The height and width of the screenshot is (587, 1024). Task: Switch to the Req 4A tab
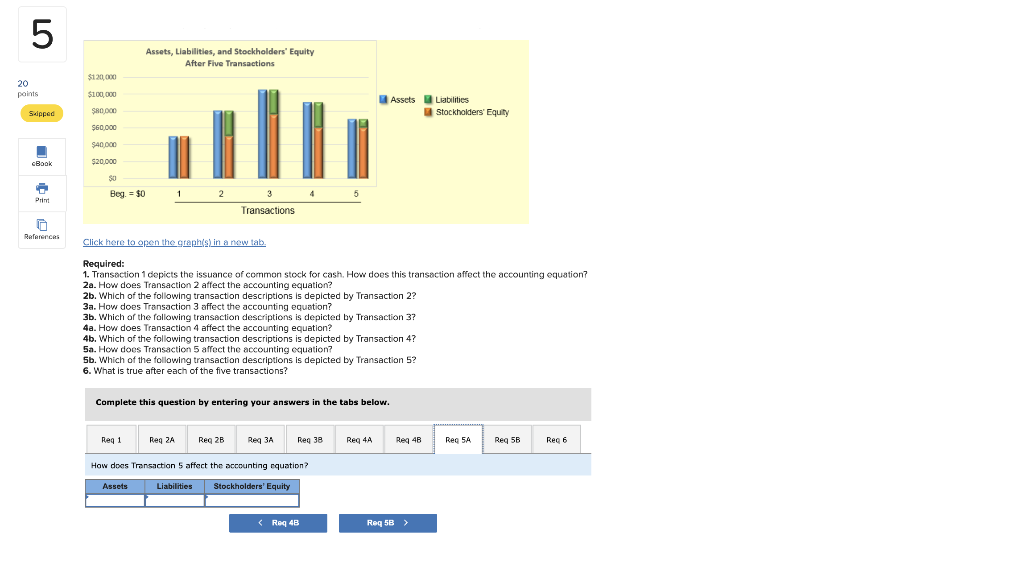tap(359, 438)
